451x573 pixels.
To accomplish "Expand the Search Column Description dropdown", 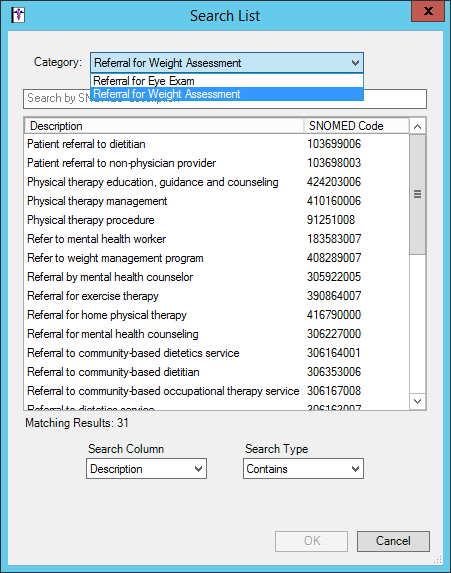I will (147, 469).
